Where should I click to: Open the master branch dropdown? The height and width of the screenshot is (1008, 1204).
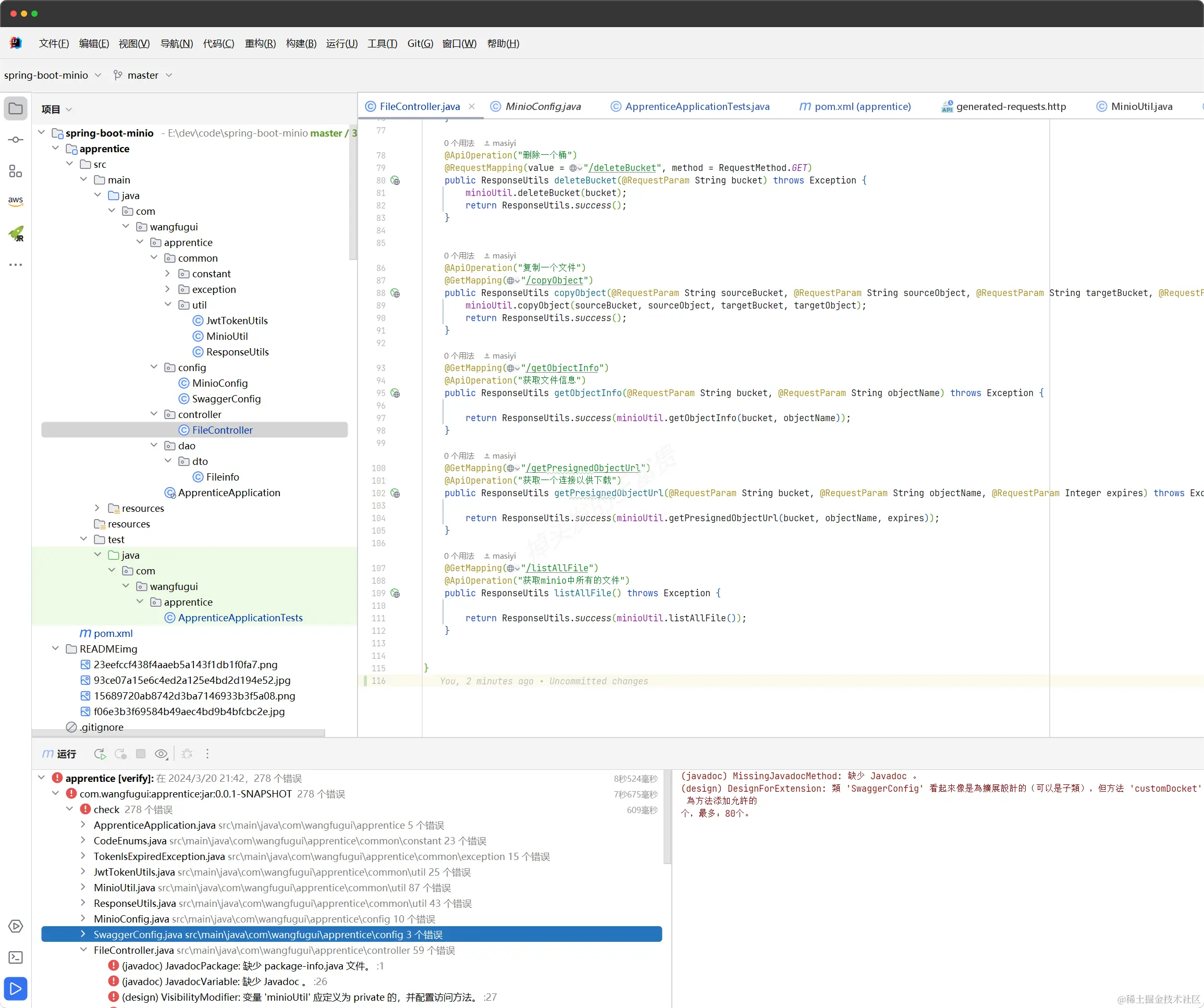[x=143, y=75]
